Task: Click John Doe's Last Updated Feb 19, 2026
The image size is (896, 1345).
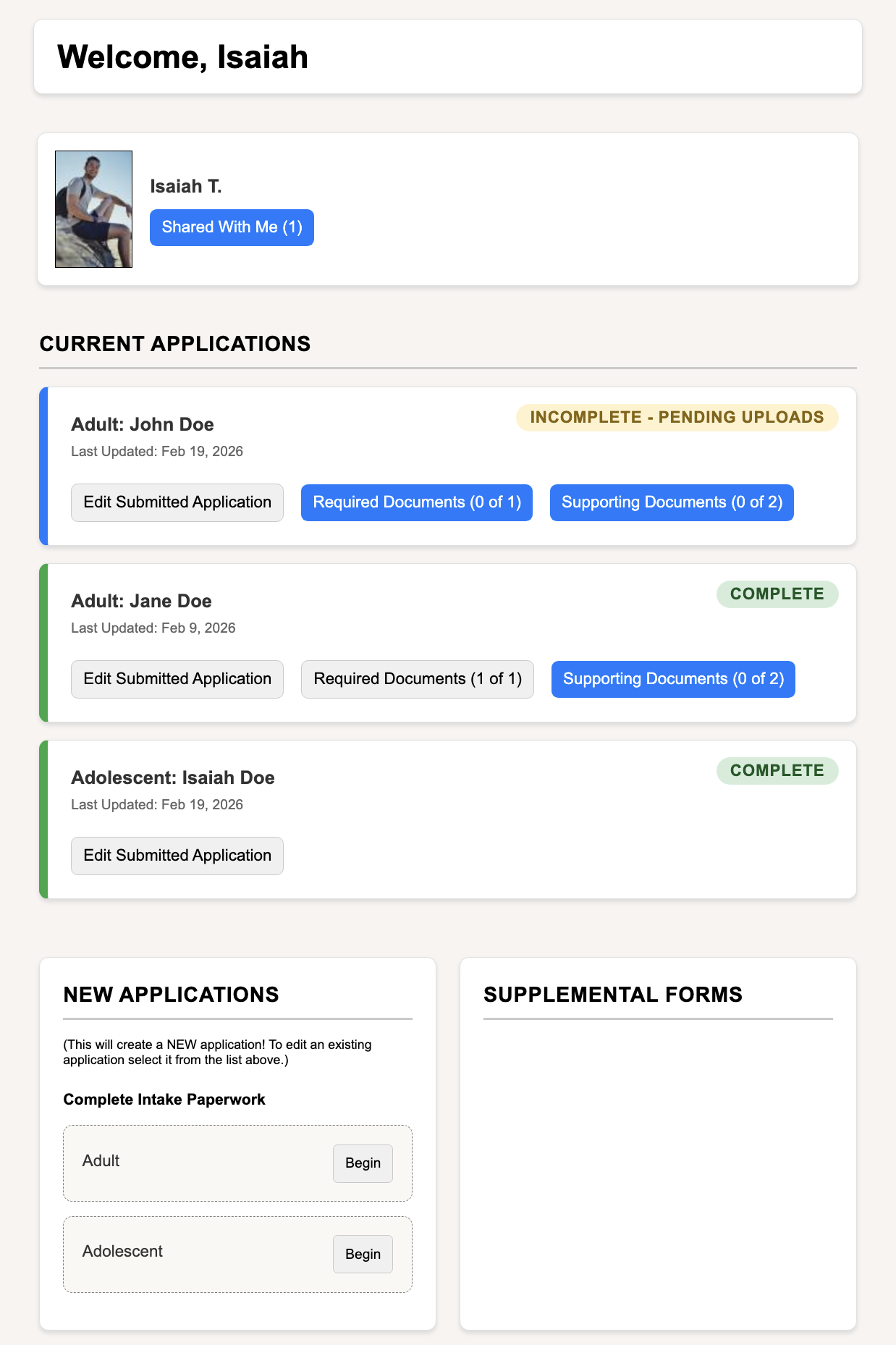Action: [157, 452]
